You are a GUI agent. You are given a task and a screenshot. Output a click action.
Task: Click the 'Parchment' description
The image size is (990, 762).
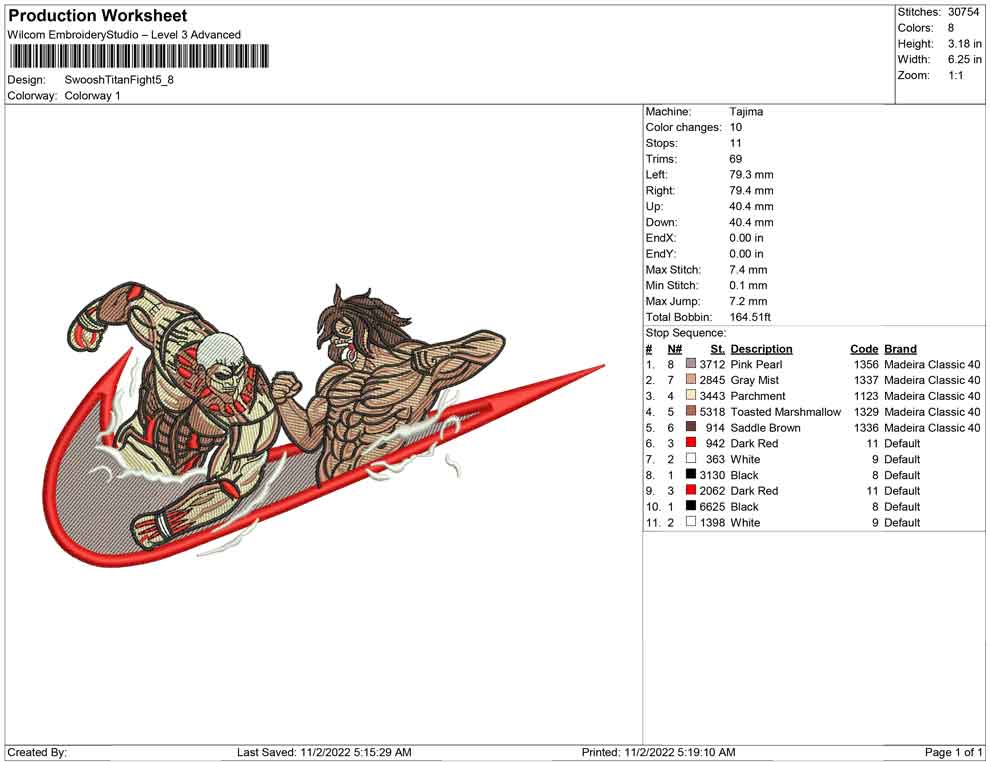click(758, 396)
